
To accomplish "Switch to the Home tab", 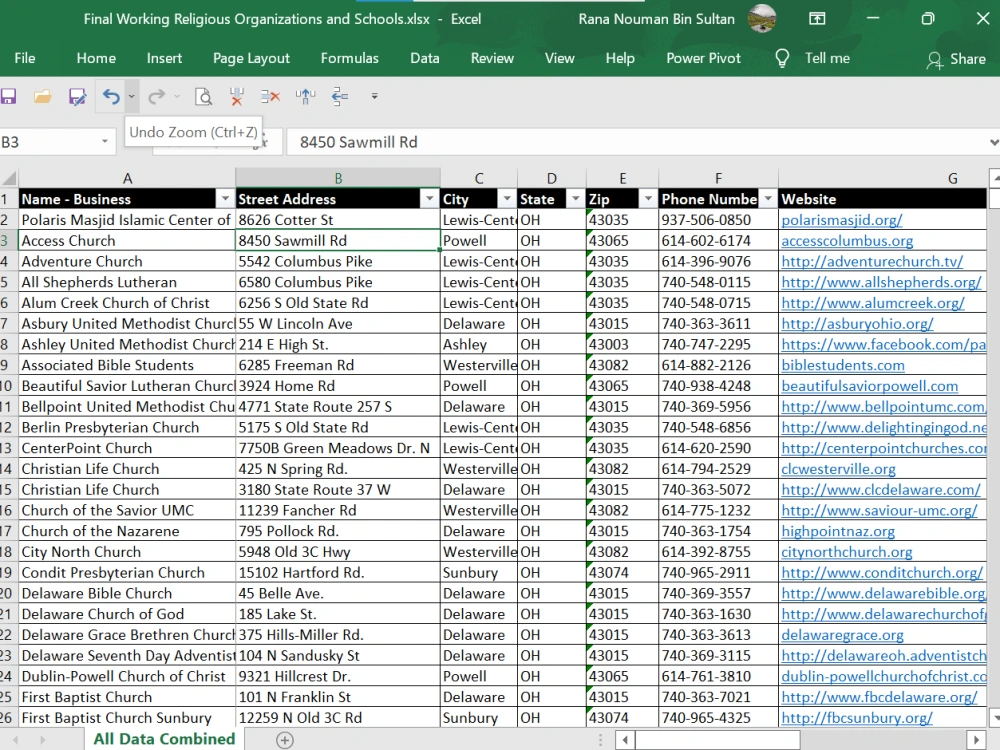I will [96, 58].
